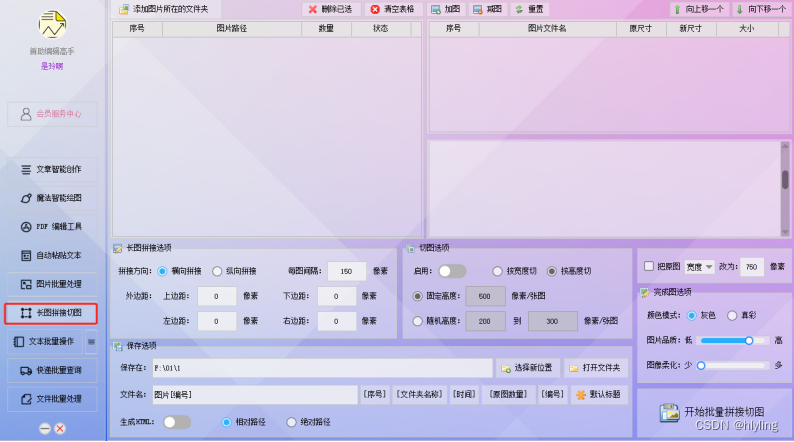Expand the menu beside 文本批量操作
The image size is (794, 442).
pyautogui.click(x=92, y=342)
